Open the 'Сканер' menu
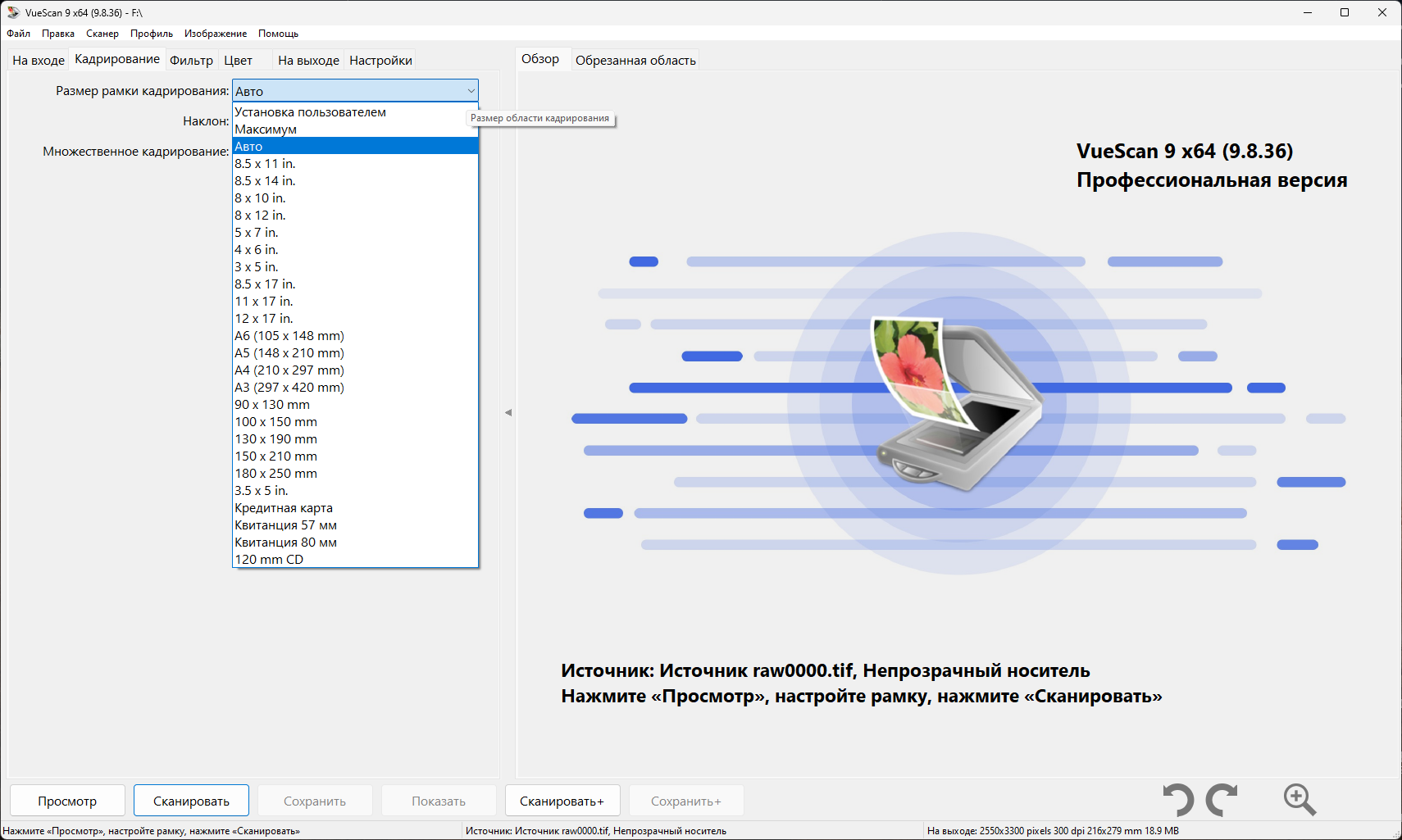The image size is (1402, 840). coord(102,34)
